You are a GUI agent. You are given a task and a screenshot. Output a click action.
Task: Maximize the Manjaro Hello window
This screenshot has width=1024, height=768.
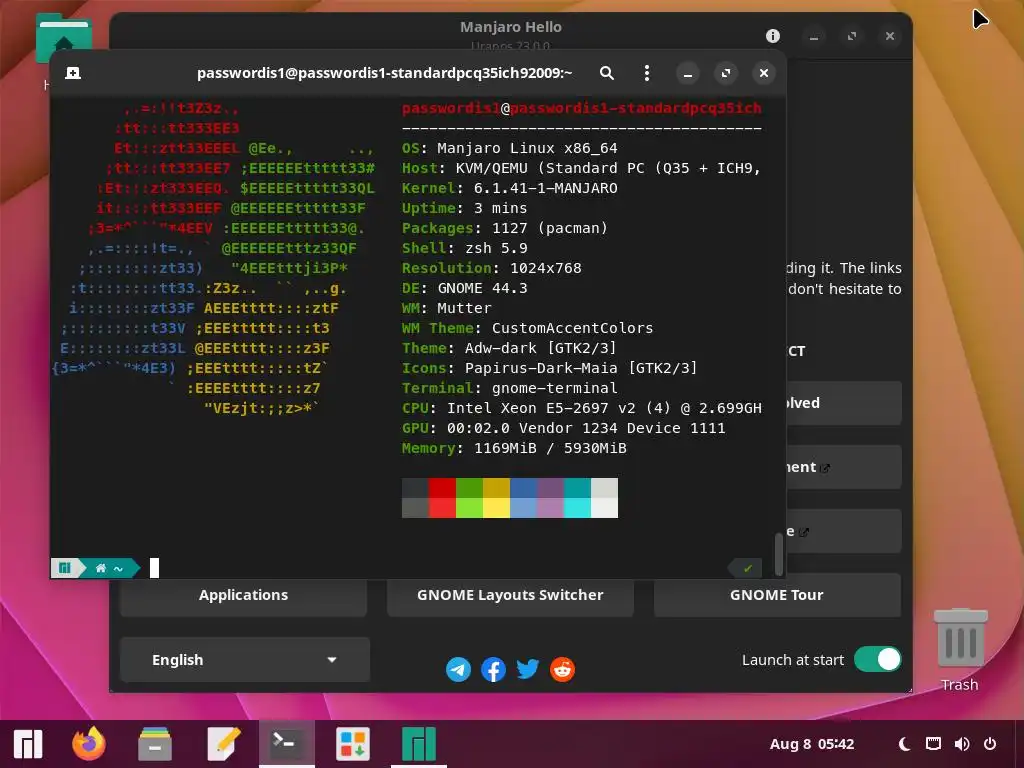point(852,37)
